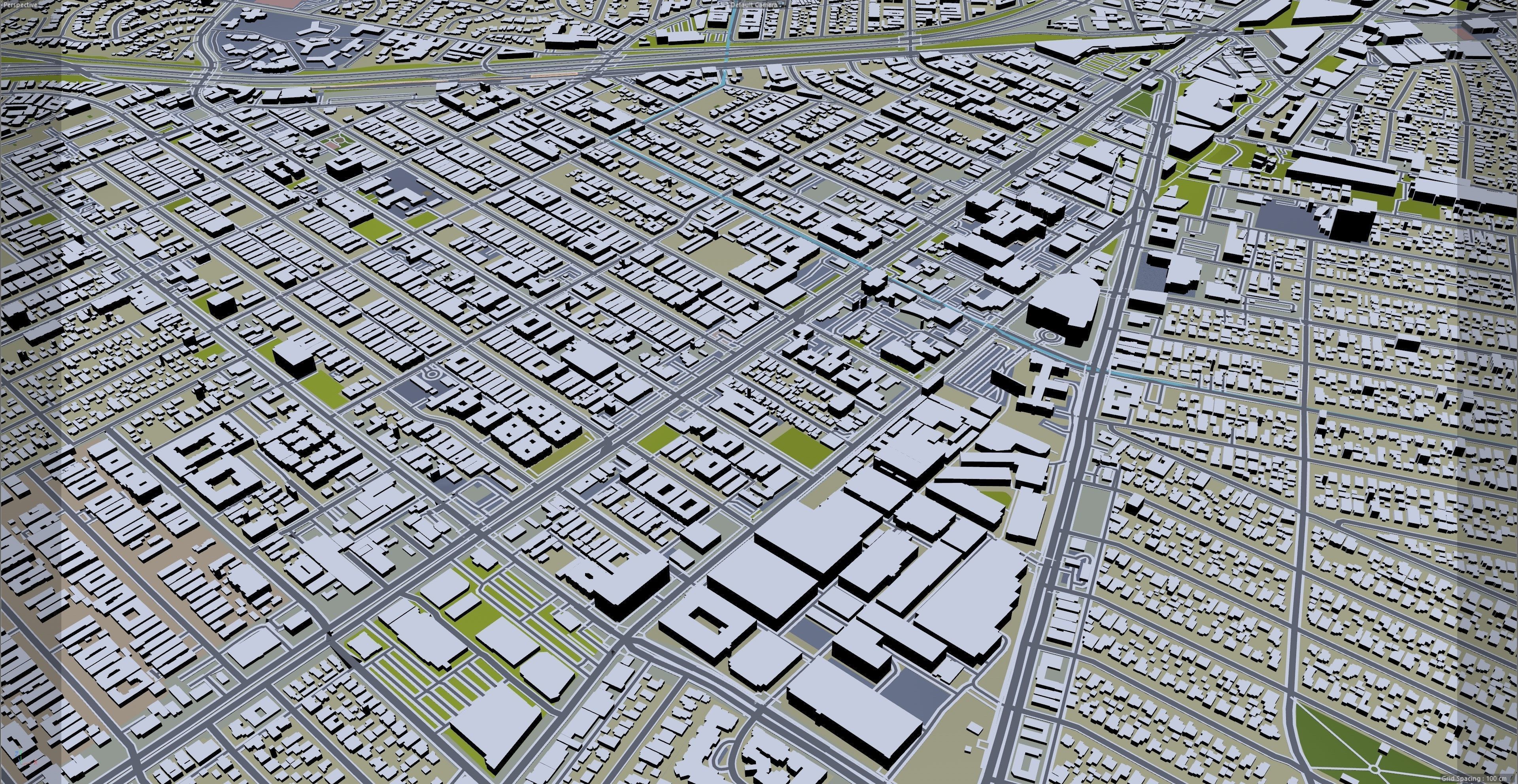Screen dimensions: 1518x784
Task: Click the Default Camera label
Action: pyautogui.click(x=754, y=5)
